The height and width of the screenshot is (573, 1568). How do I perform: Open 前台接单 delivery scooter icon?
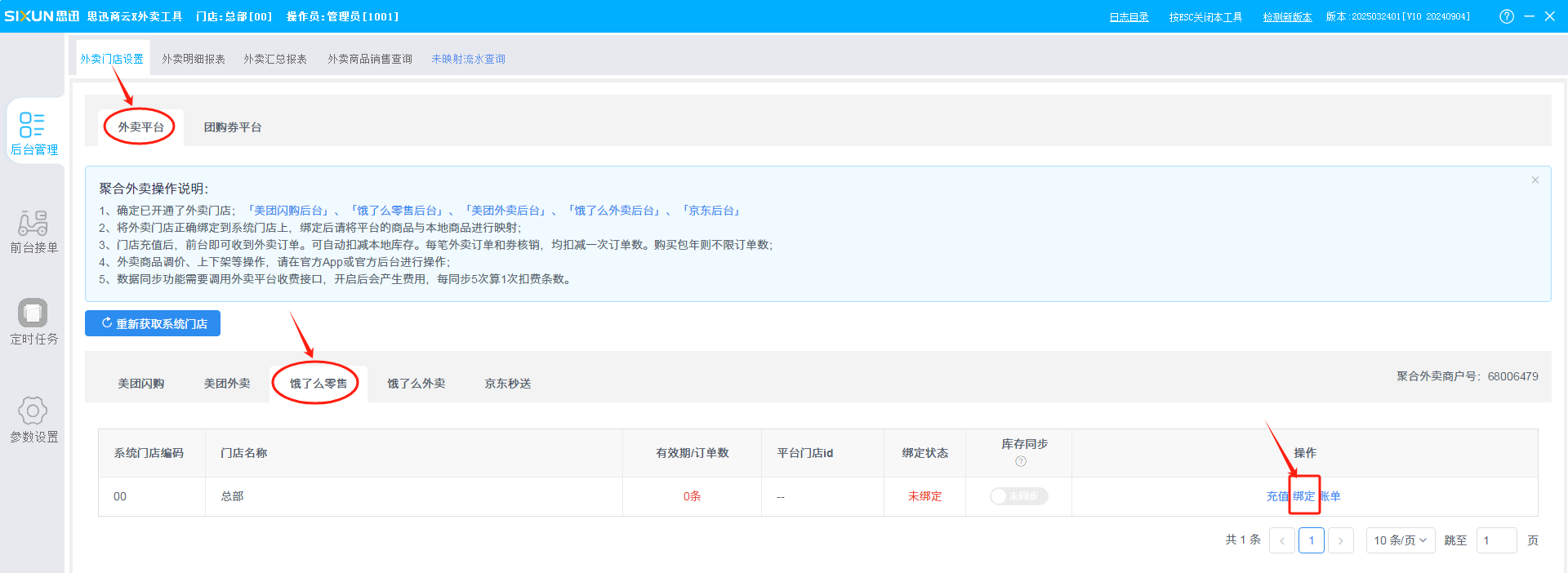tap(33, 223)
